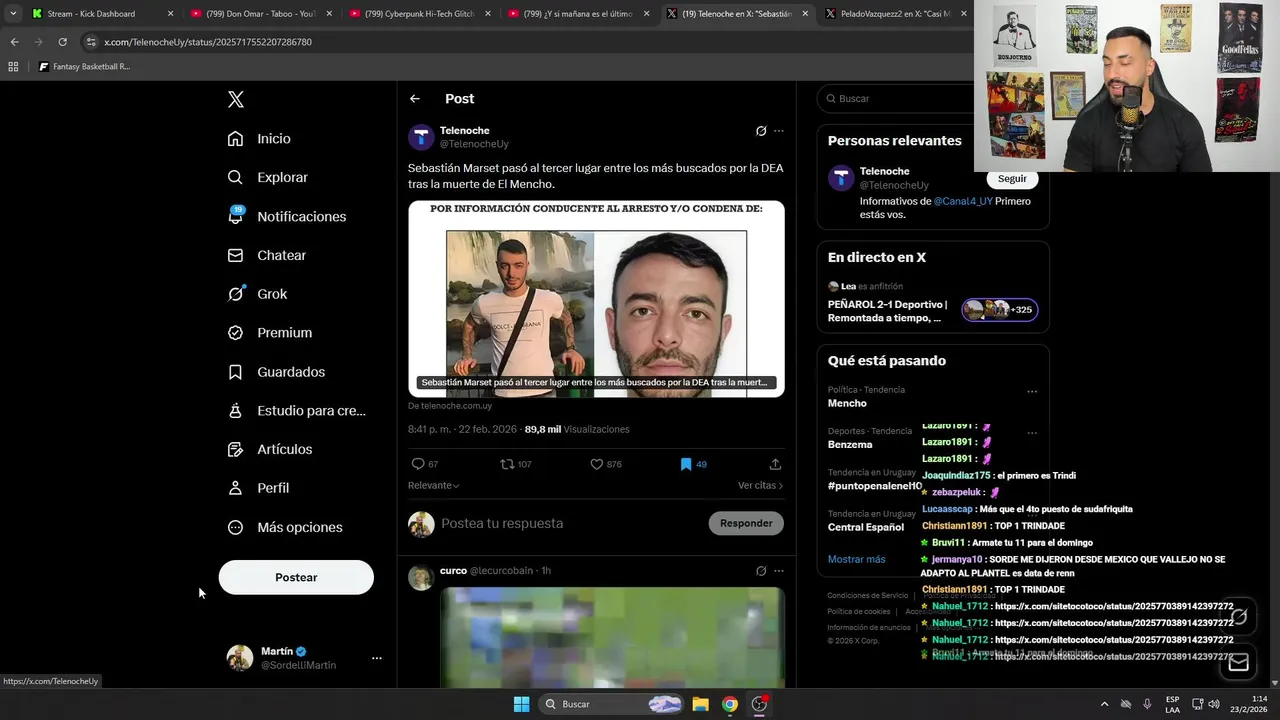The width and height of the screenshot is (1280, 720).
Task: Open curco profile name
Action: pyautogui.click(x=453, y=571)
